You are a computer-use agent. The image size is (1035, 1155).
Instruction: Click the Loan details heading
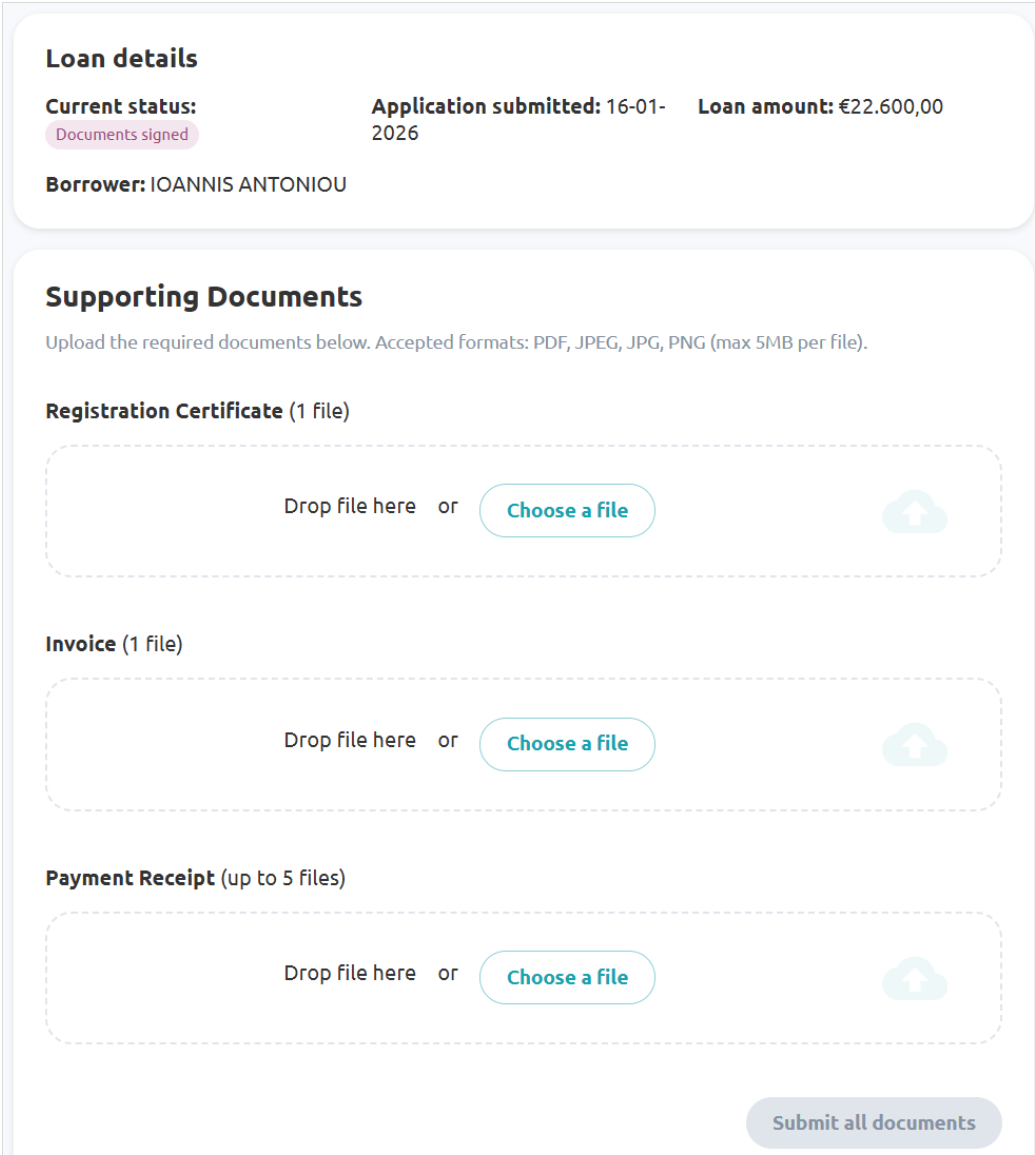click(122, 59)
